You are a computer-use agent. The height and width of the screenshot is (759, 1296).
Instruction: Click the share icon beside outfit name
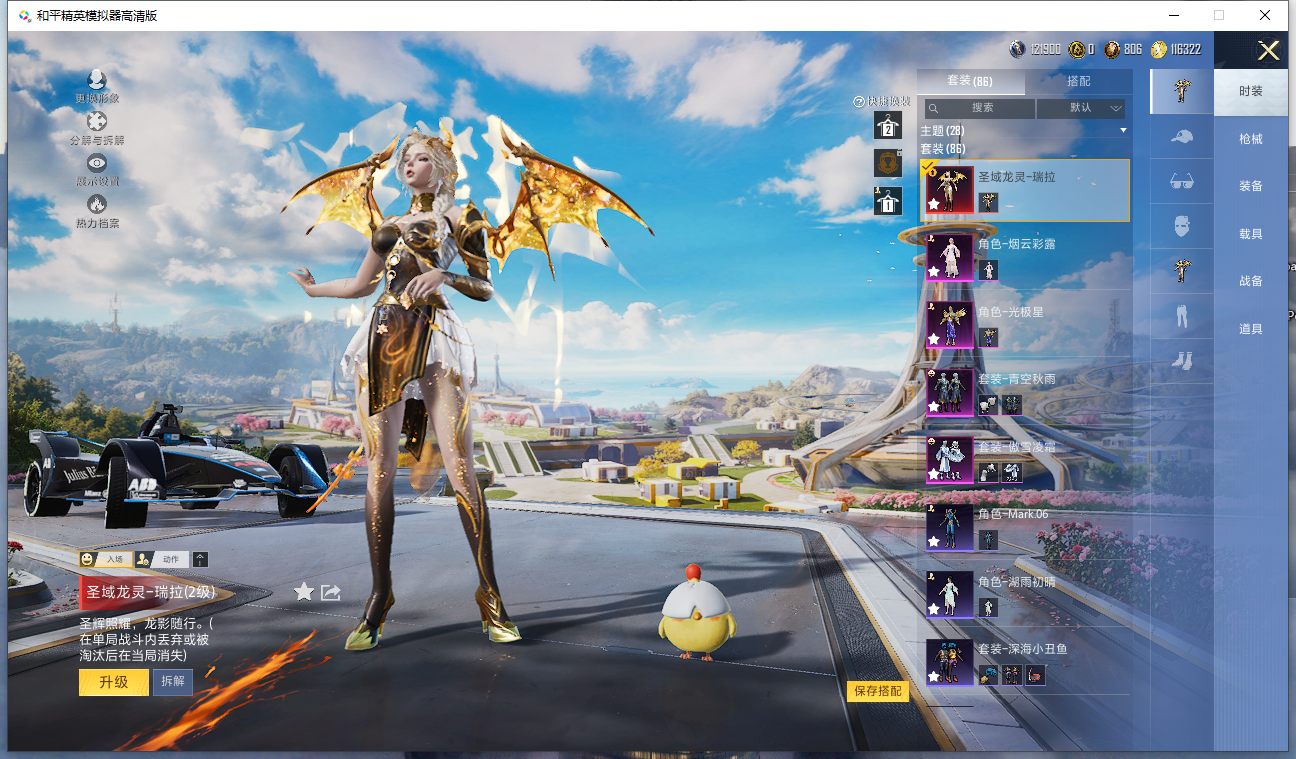(331, 592)
